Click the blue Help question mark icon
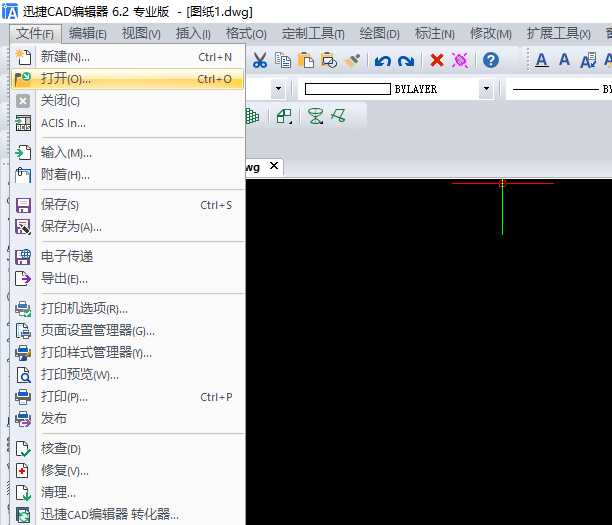The image size is (612, 525). point(491,60)
